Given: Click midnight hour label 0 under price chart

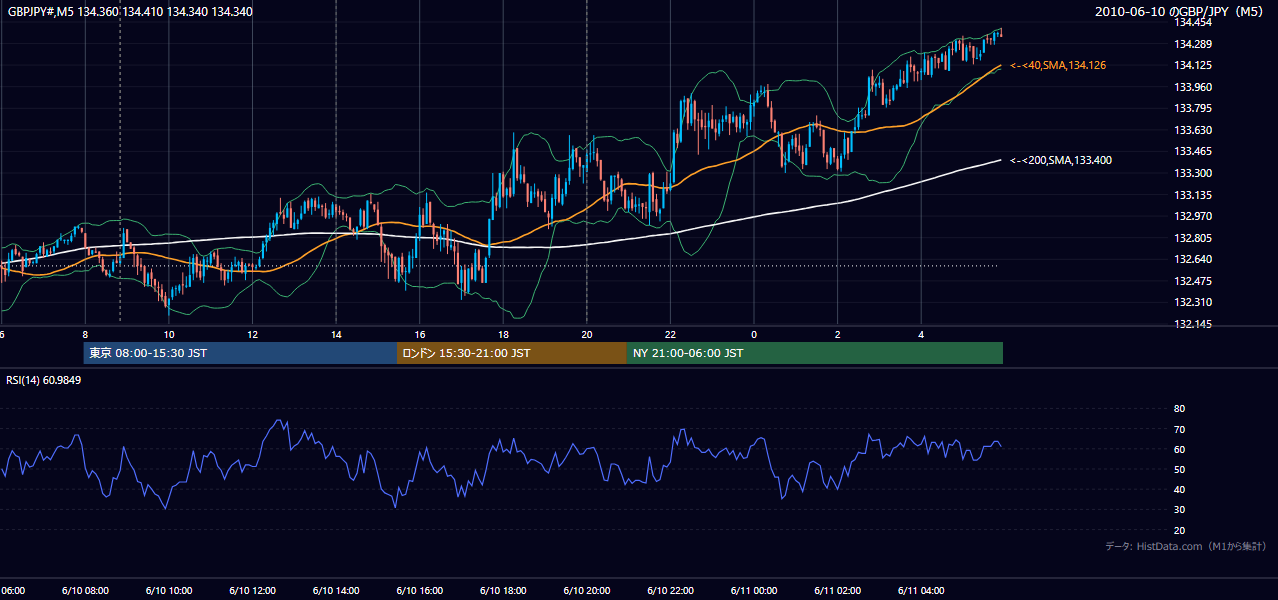Looking at the screenshot, I should point(754,335).
